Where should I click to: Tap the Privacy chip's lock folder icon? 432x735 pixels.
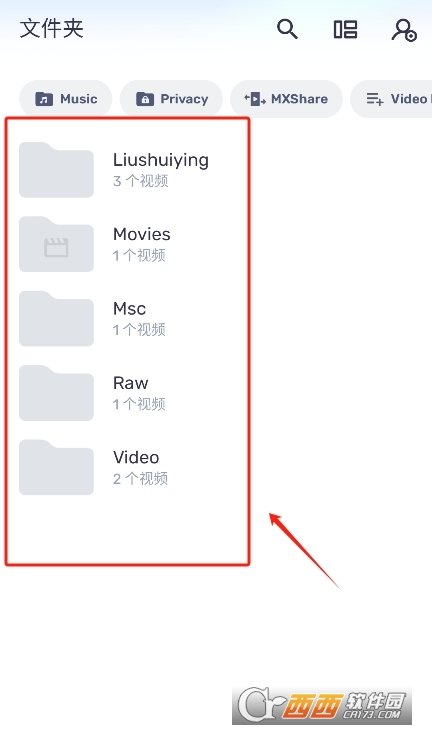pyautogui.click(x=145, y=99)
